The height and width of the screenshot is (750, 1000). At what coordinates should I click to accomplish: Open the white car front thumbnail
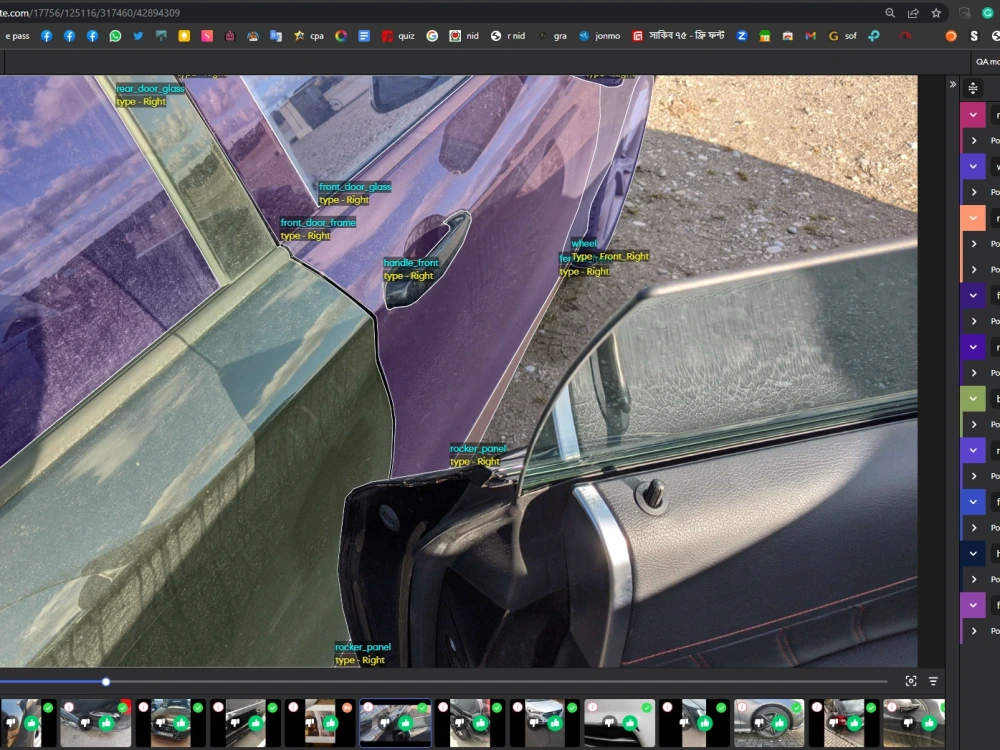(x=544, y=723)
